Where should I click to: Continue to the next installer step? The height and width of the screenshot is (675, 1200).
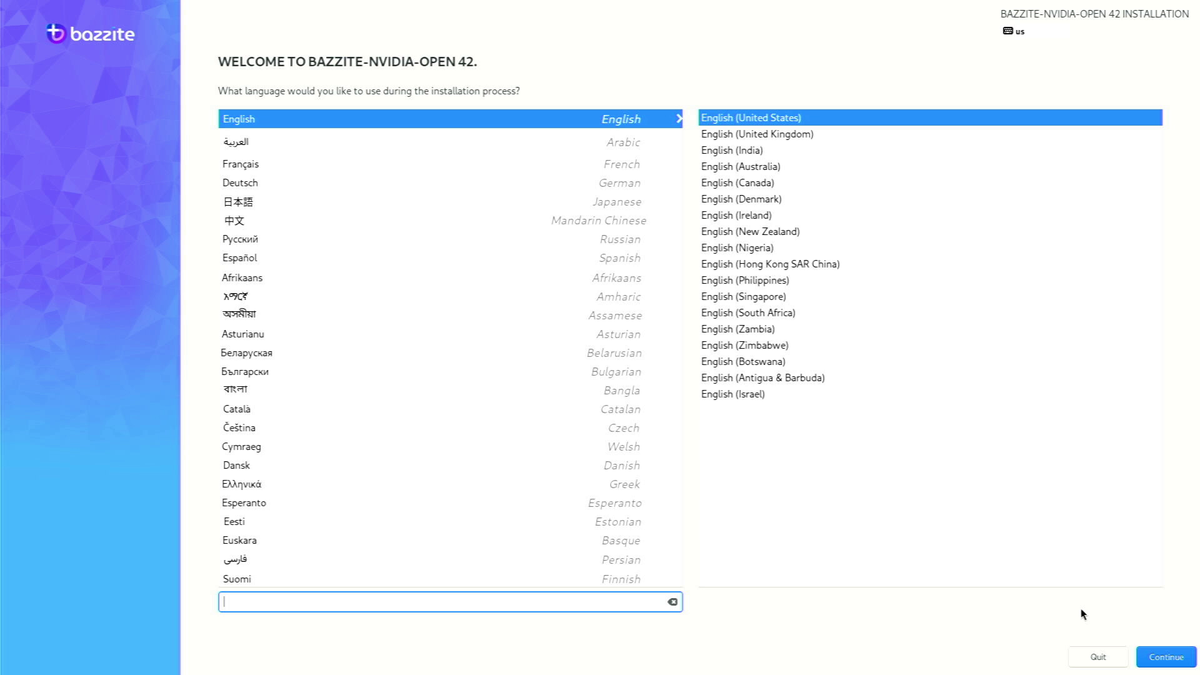[1166, 657]
